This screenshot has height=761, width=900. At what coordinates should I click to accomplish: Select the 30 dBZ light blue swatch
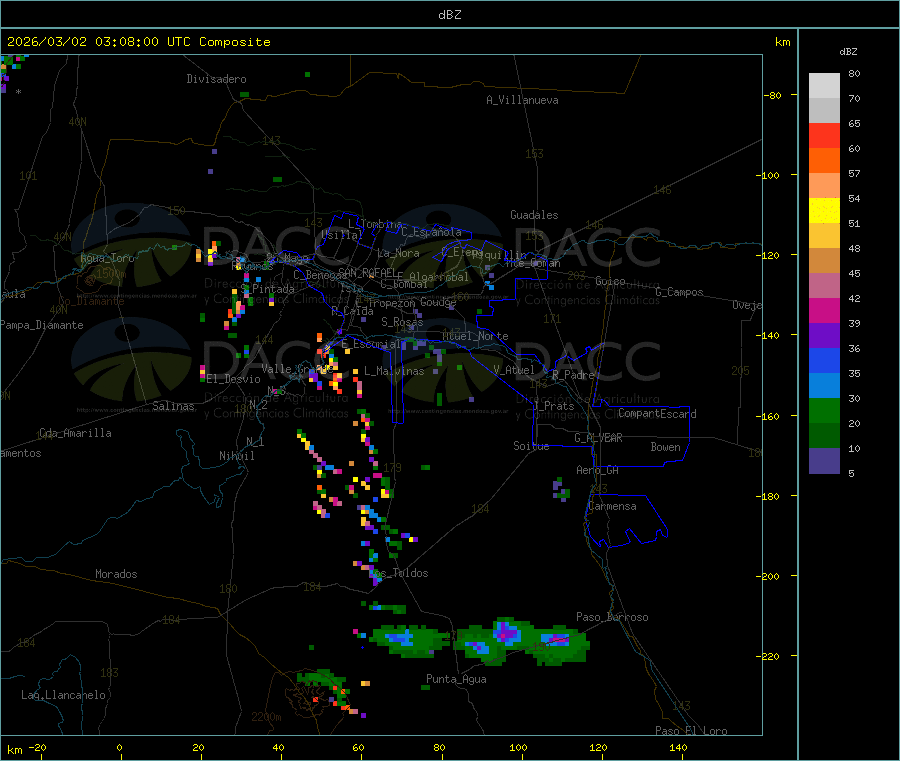pyautogui.click(x=824, y=385)
